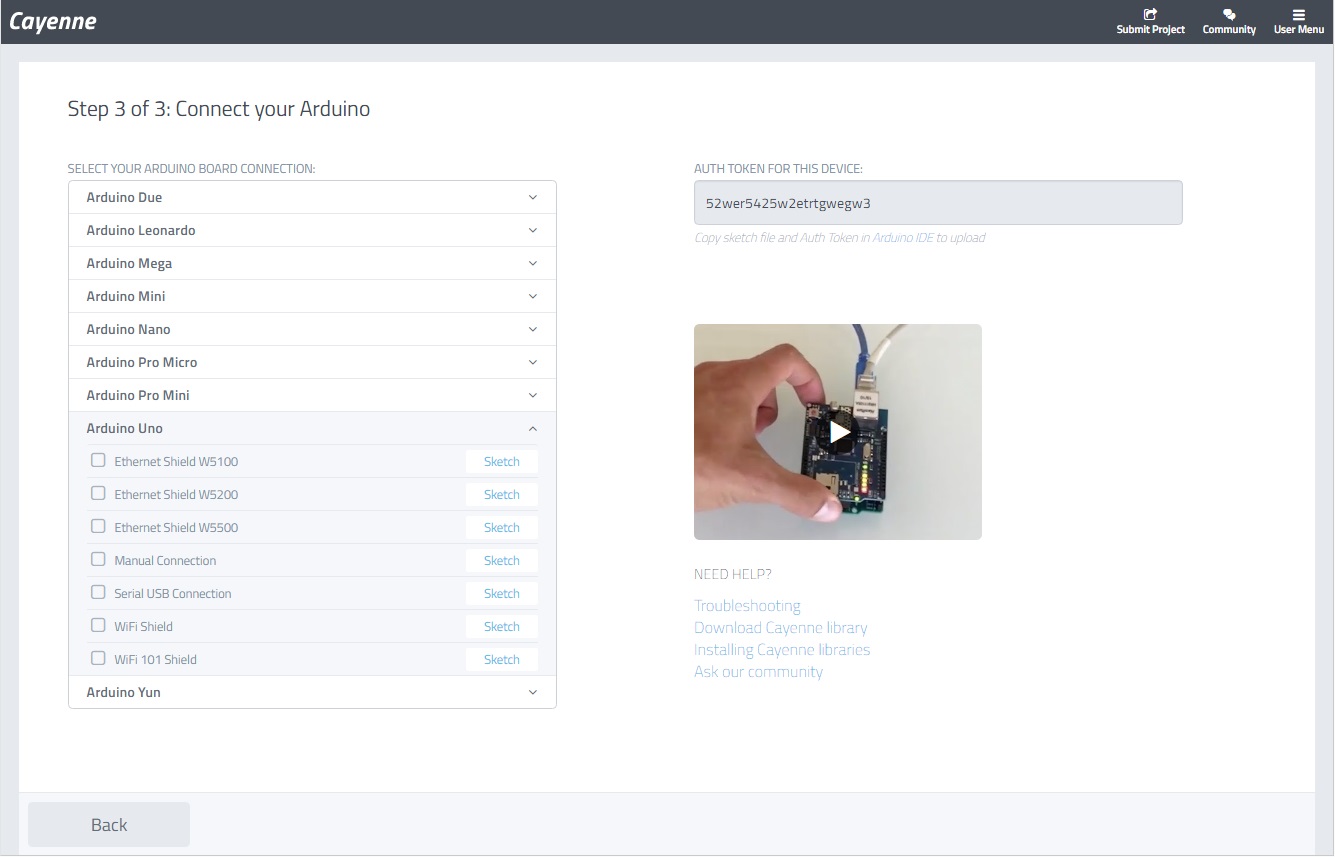
Task: Click the Arduino Pro Mini row label
Action: (138, 395)
